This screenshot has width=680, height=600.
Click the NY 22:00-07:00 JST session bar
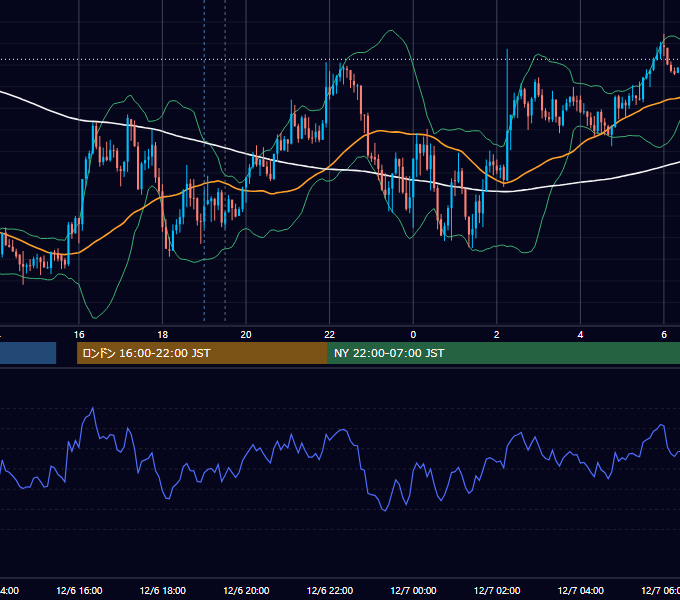pyautogui.click(x=503, y=353)
